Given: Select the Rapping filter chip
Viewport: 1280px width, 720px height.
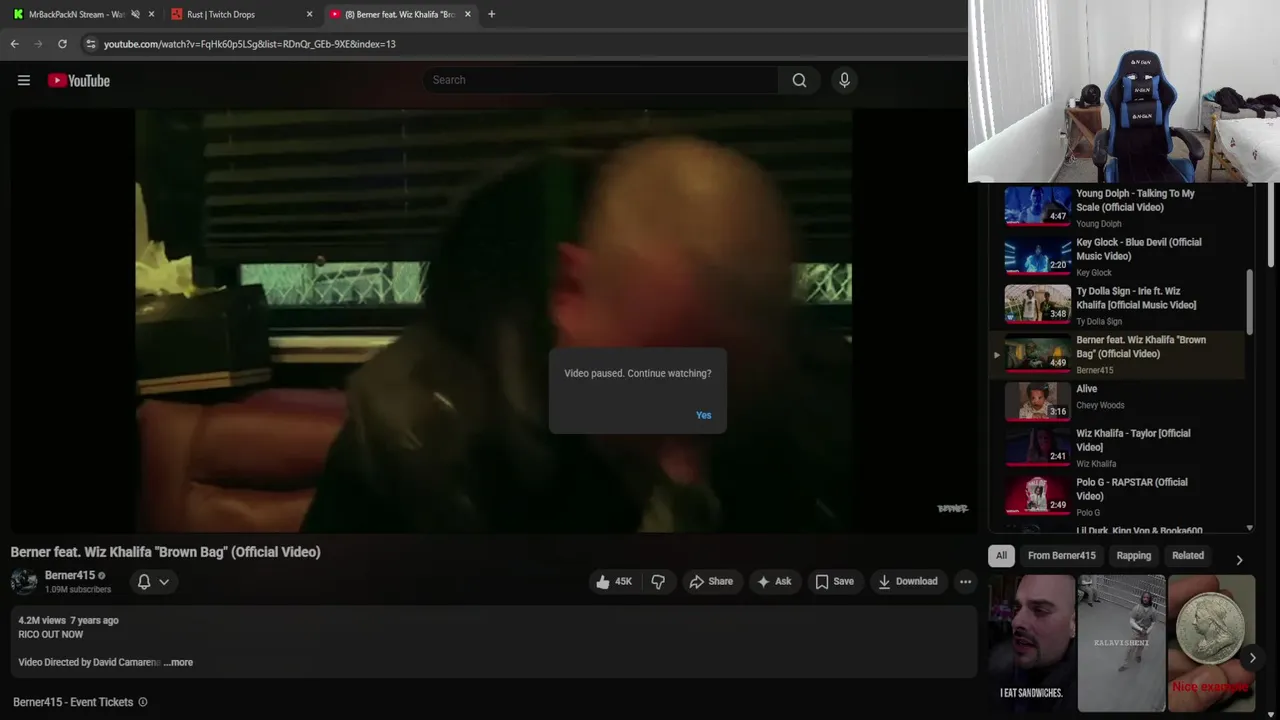Looking at the screenshot, I should click(1133, 555).
